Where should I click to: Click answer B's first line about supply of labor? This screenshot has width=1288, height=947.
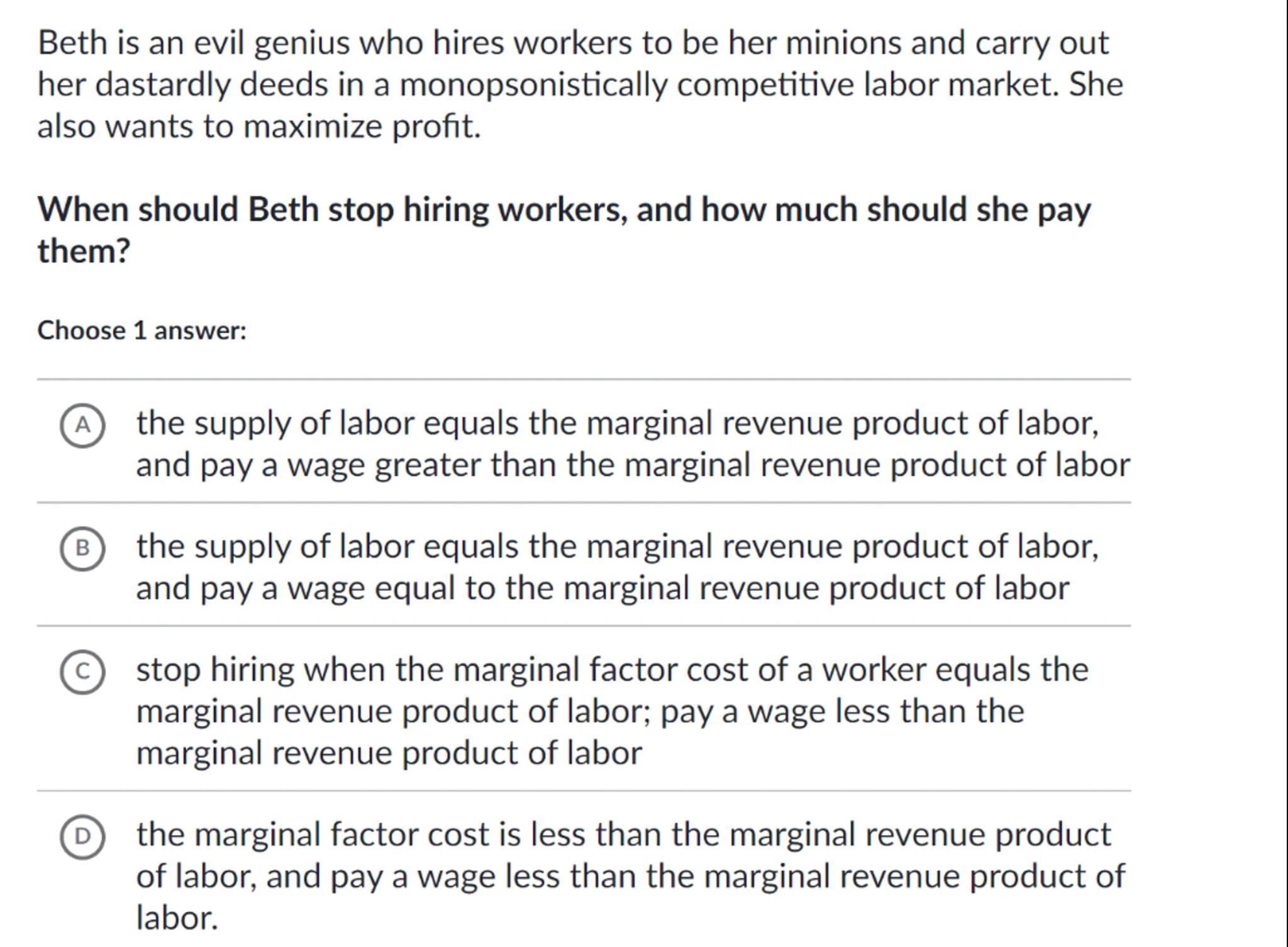pyautogui.click(x=616, y=546)
